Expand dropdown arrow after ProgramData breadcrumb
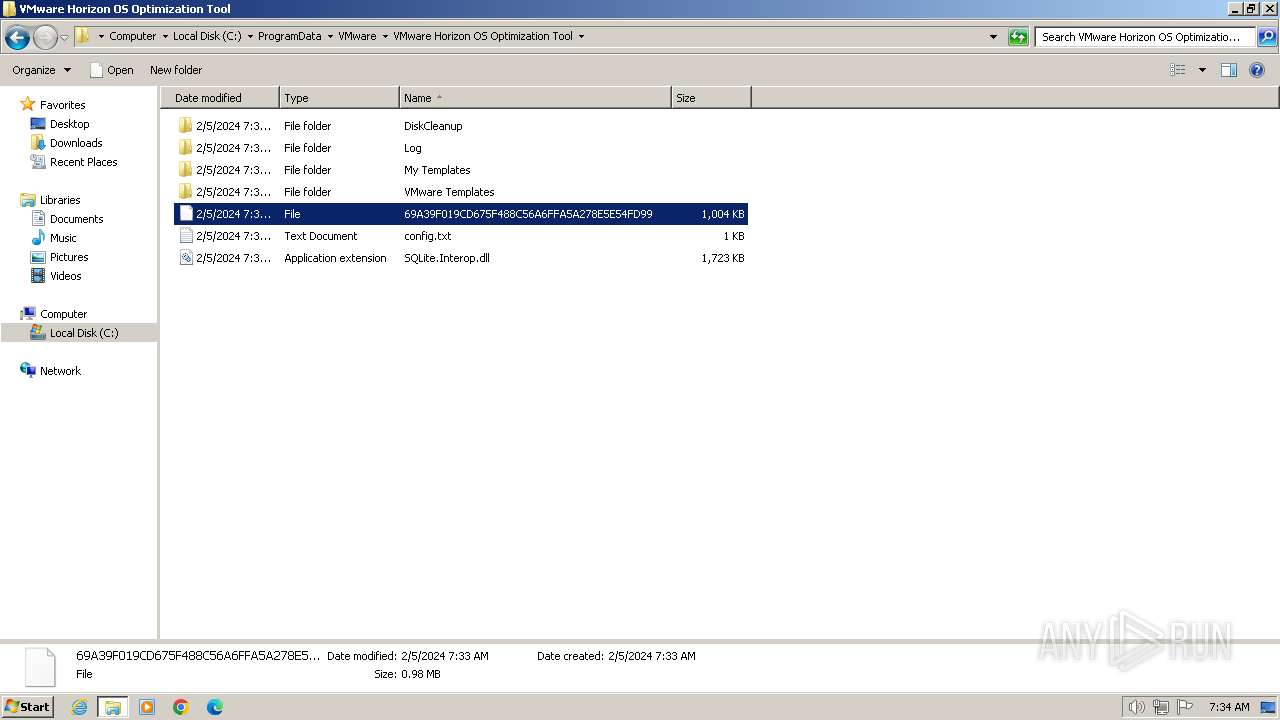The image size is (1280, 720). pos(330,36)
